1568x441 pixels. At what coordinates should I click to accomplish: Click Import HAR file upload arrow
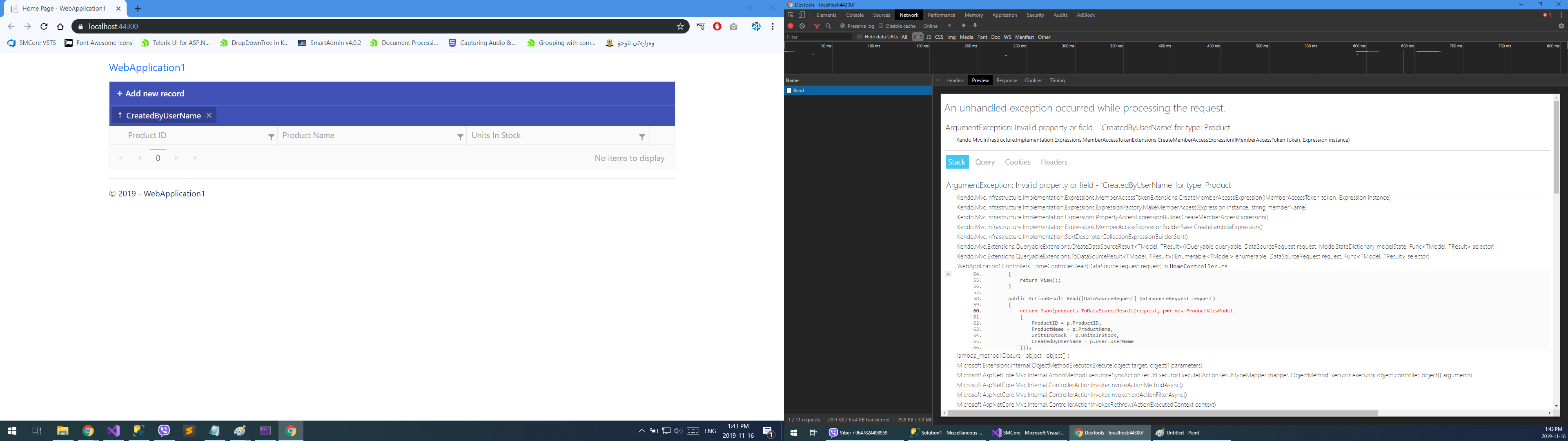pyautogui.click(x=964, y=26)
